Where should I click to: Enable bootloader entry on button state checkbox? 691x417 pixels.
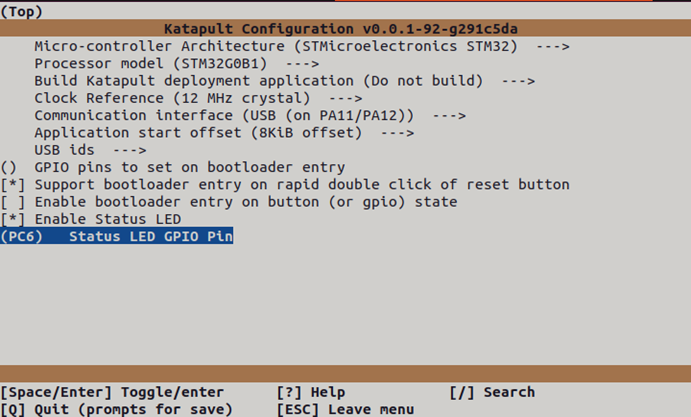14,202
